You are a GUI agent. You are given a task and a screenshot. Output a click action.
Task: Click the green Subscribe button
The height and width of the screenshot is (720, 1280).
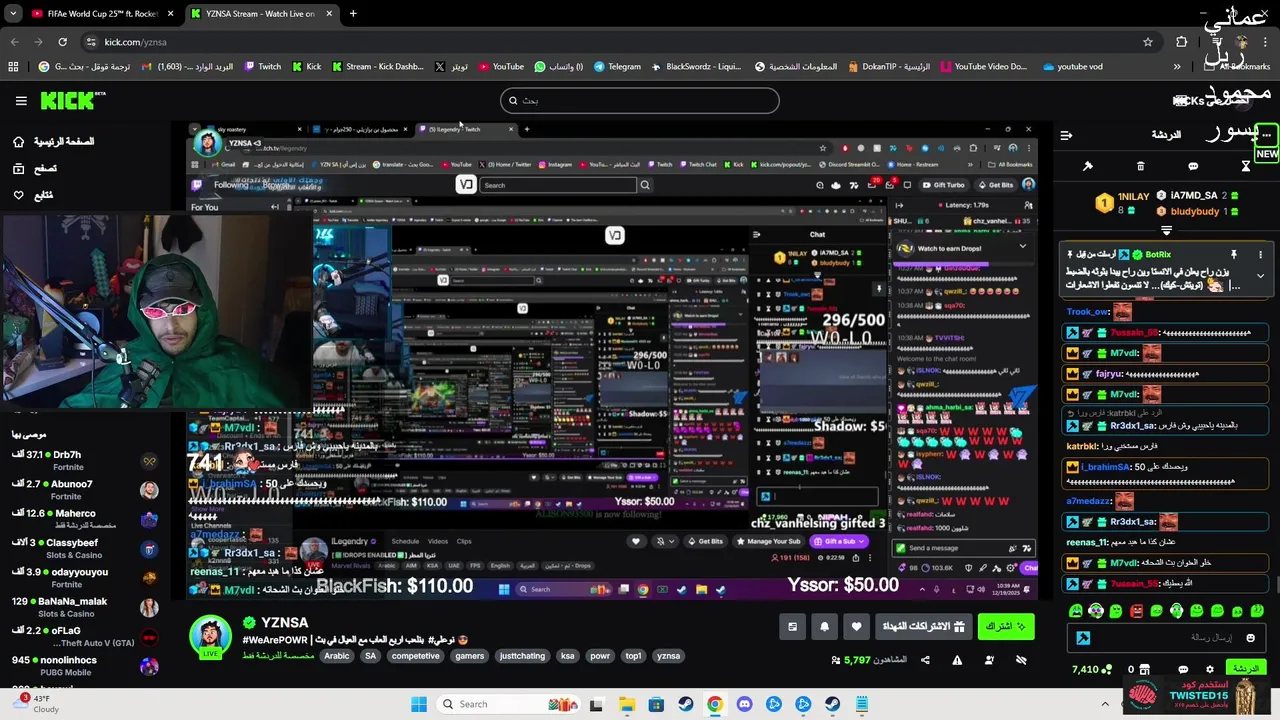[x=1005, y=627]
